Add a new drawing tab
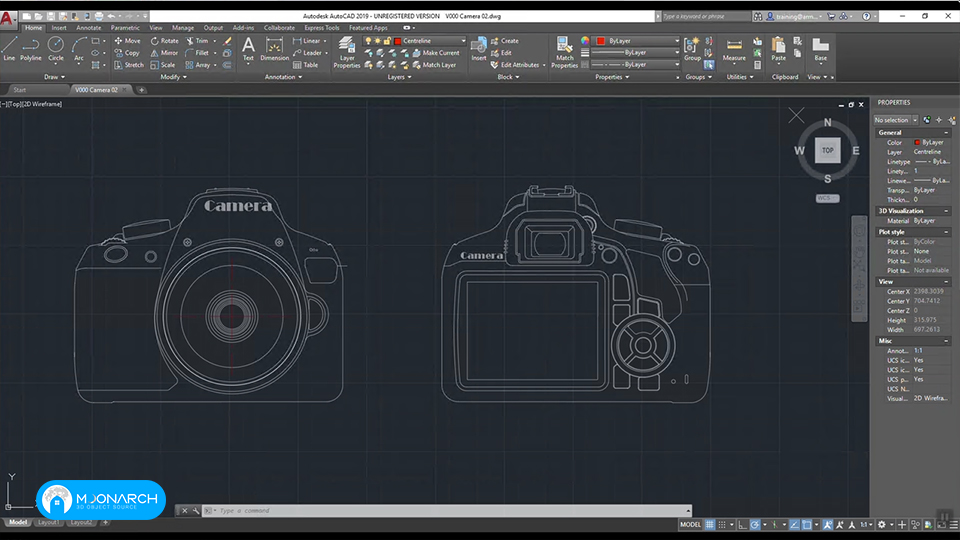This screenshot has height=540, width=960. (141, 90)
